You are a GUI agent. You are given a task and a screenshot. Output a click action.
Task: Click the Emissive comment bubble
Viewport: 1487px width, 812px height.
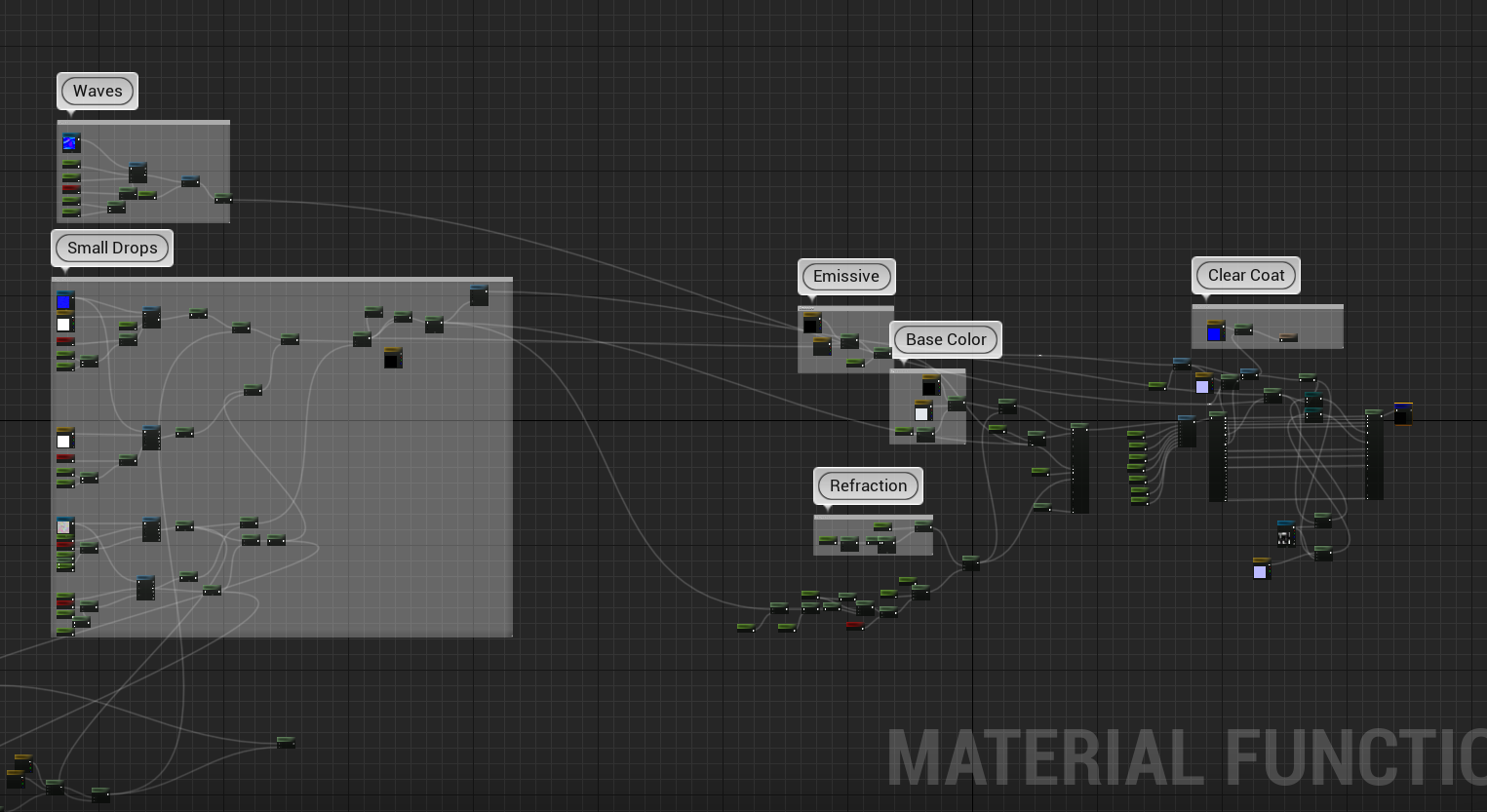(846, 277)
